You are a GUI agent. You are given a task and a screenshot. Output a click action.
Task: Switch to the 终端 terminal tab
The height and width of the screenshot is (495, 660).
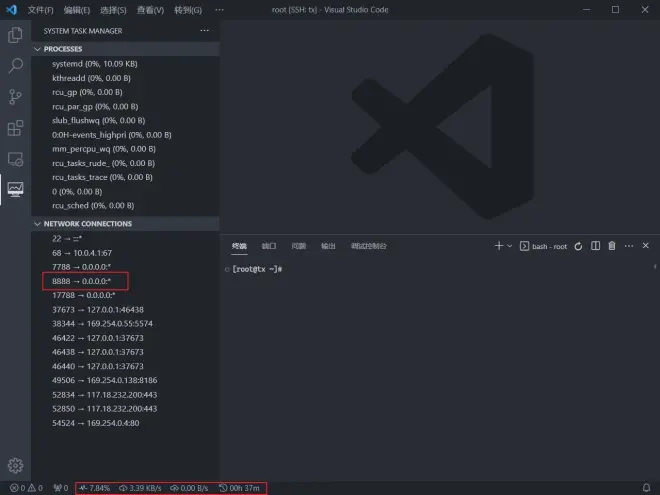pos(239,246)
